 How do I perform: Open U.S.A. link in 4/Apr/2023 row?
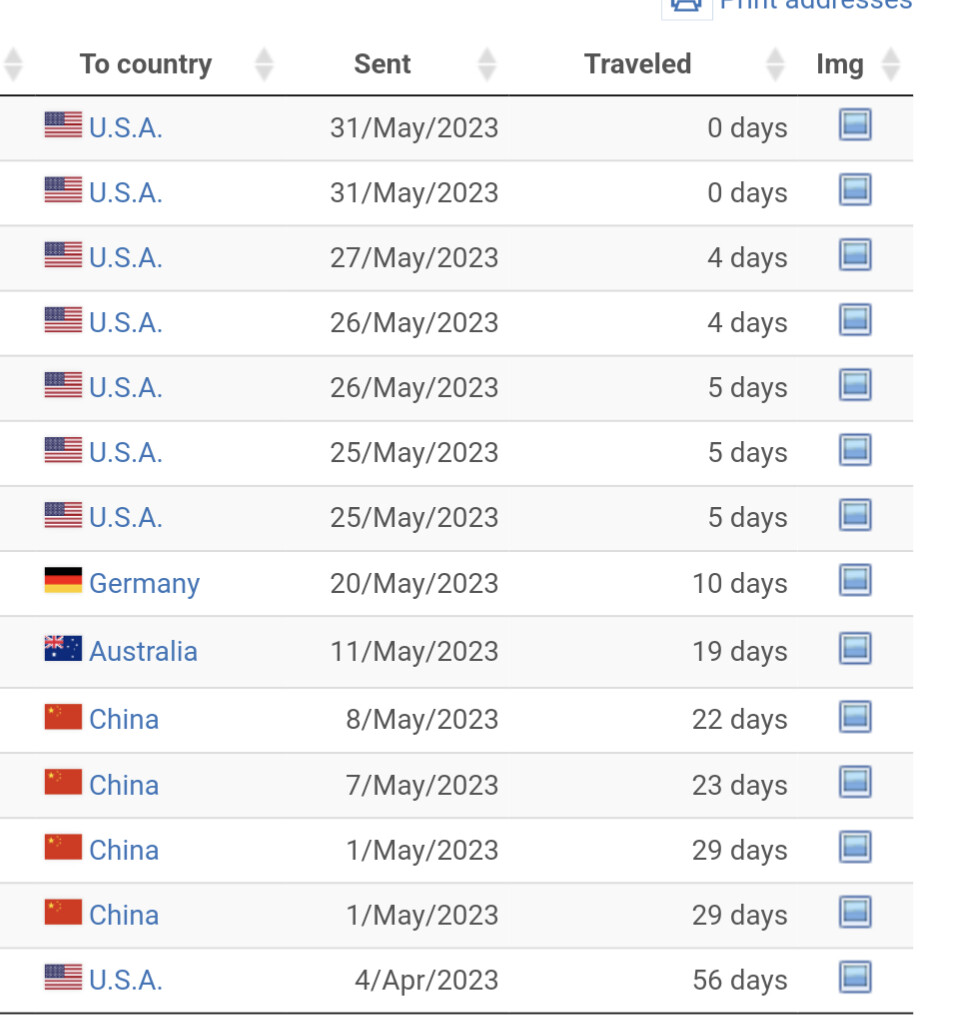[126, 980]
